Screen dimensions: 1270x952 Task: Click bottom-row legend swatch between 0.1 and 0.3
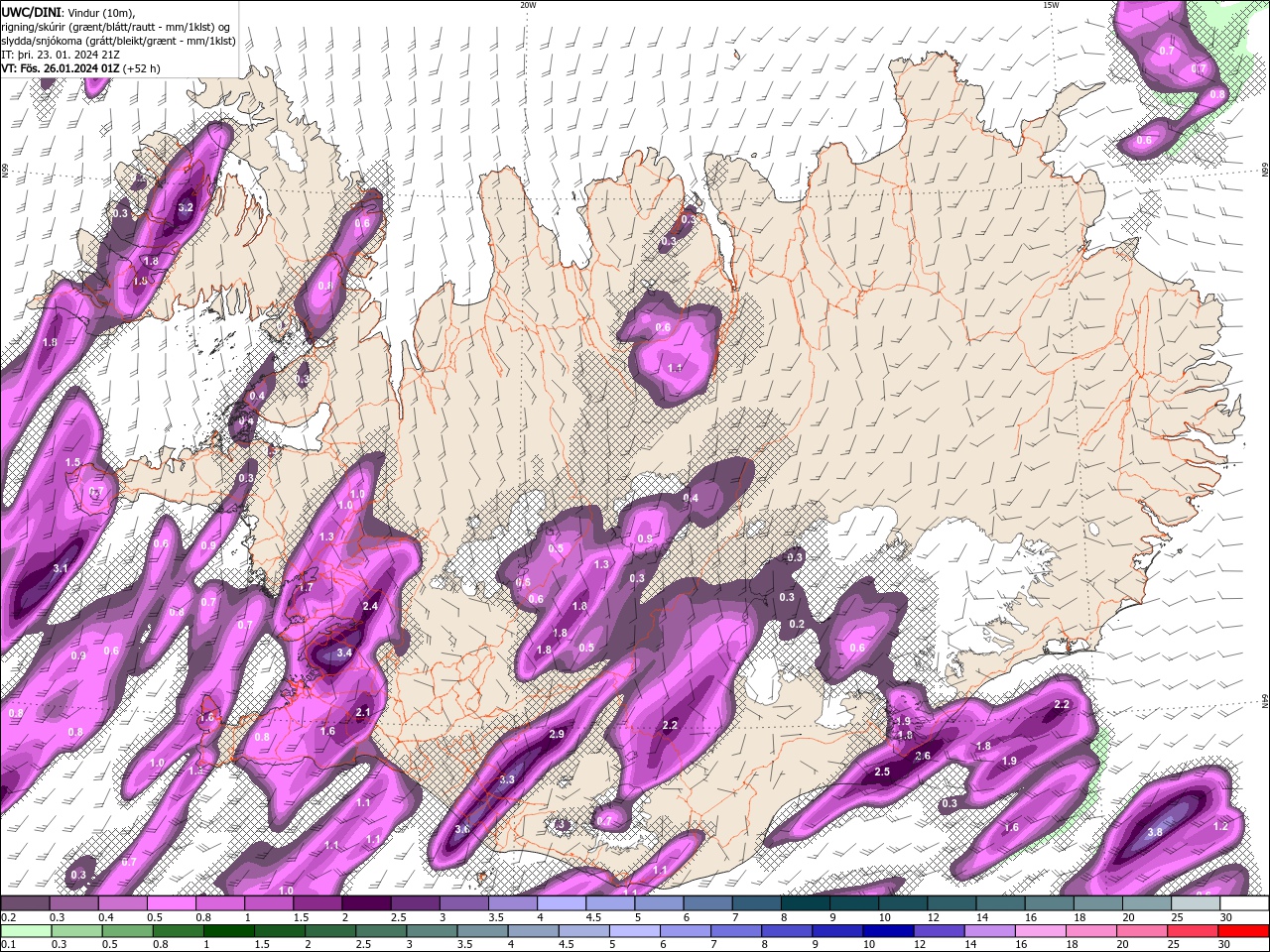[25, 931]
